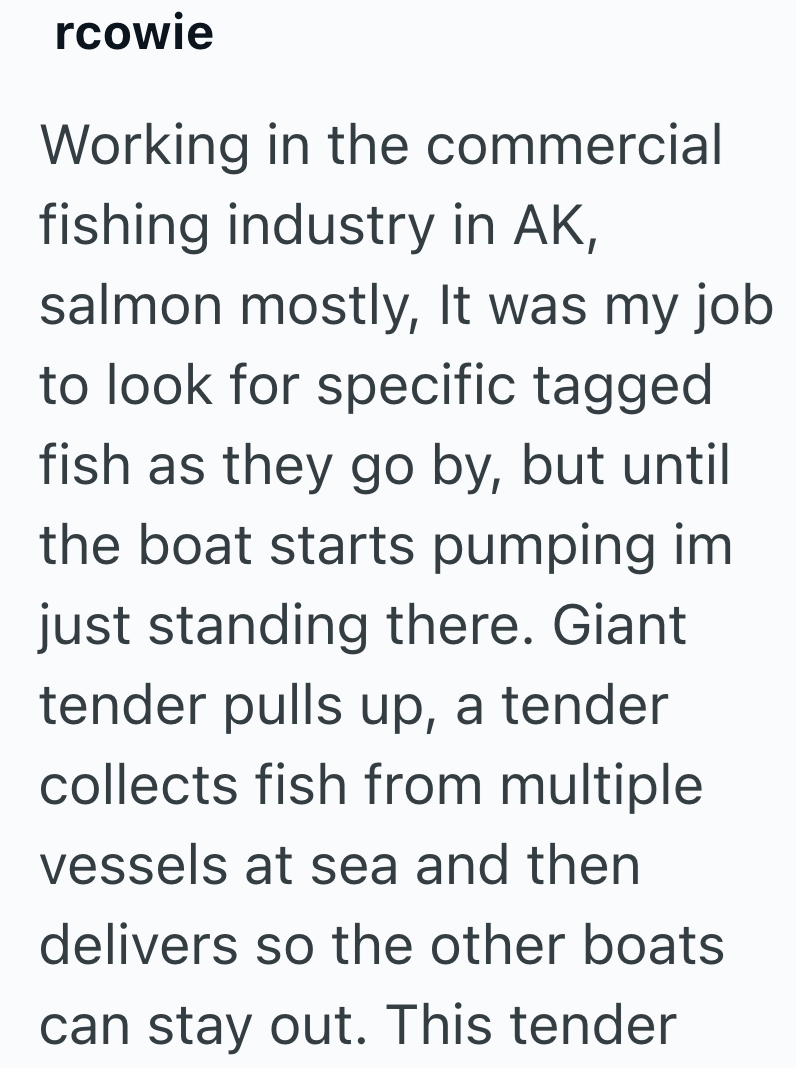This screenshot has height=1068, width=796.
Task: Click the words "stay out." in the text
Action: pos(246,1025)
